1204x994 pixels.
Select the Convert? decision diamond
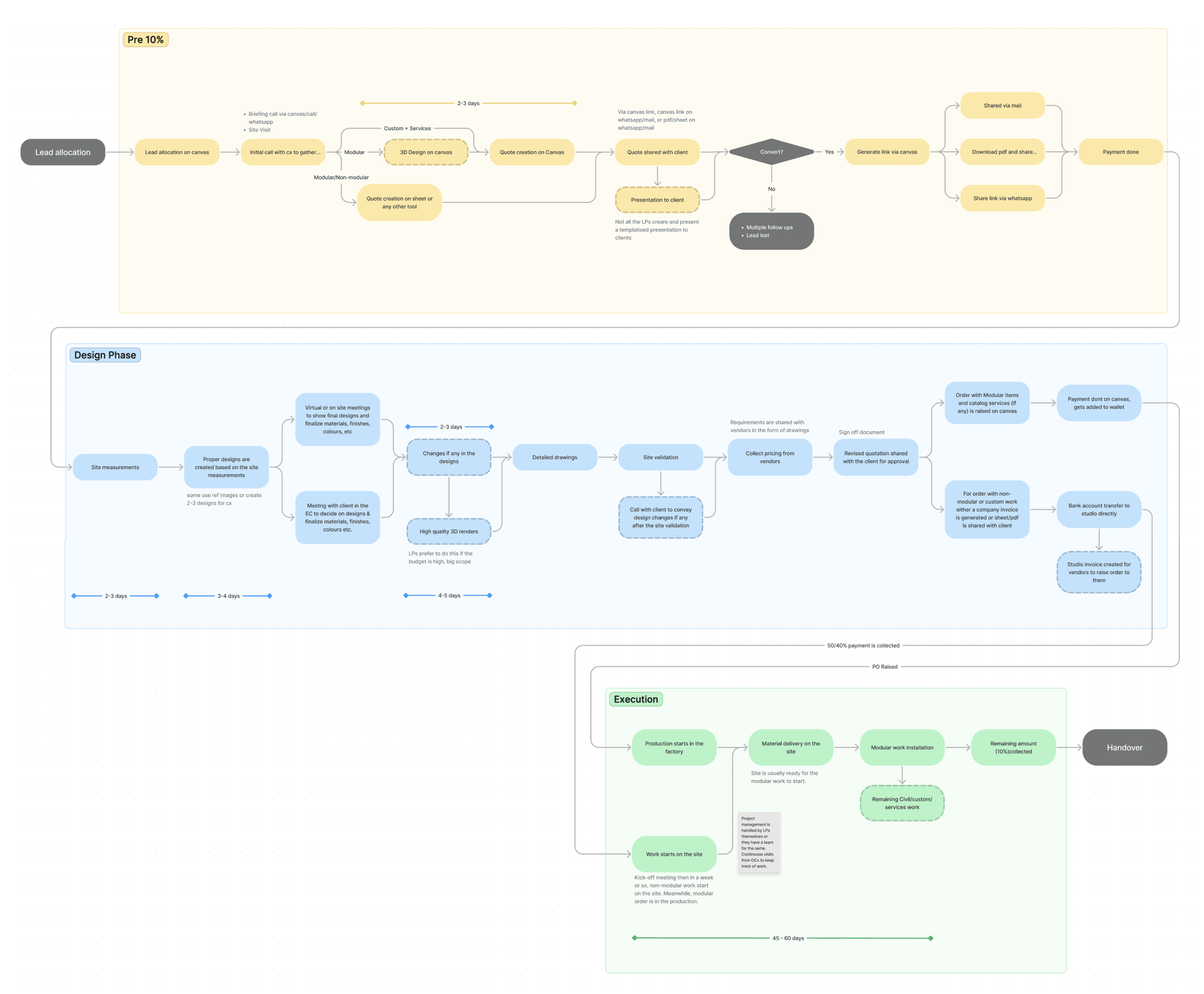[x=771, y=152]
